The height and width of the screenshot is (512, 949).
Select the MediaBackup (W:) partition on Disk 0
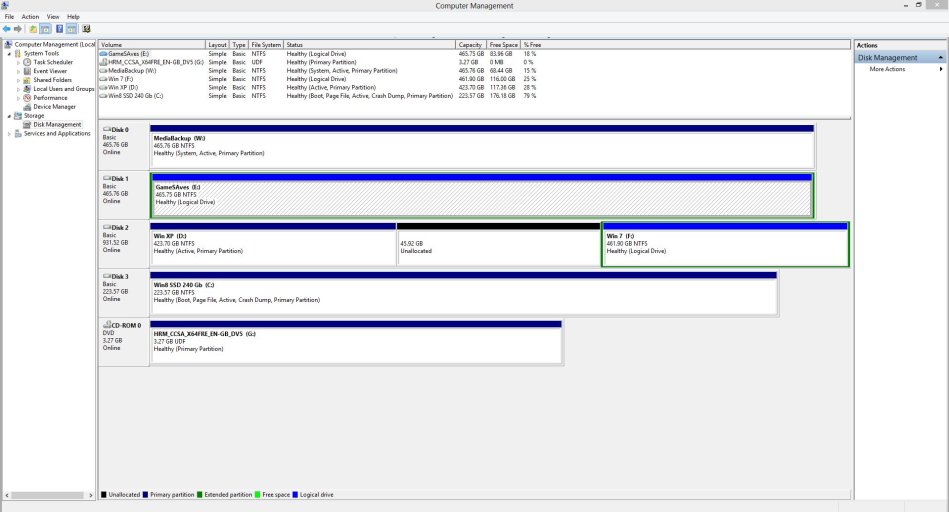point(482,147)
